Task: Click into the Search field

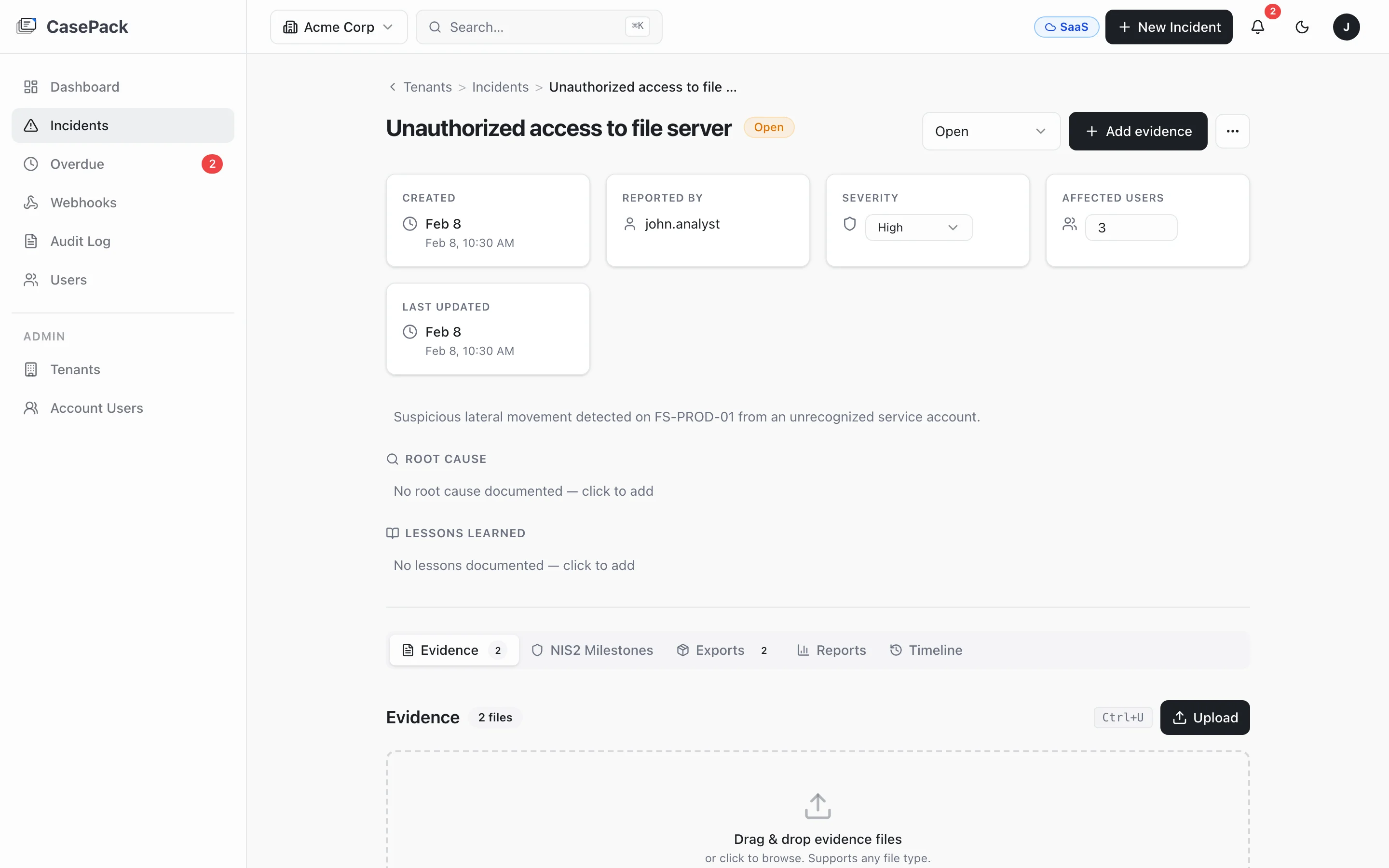Action: click(539, 27)
